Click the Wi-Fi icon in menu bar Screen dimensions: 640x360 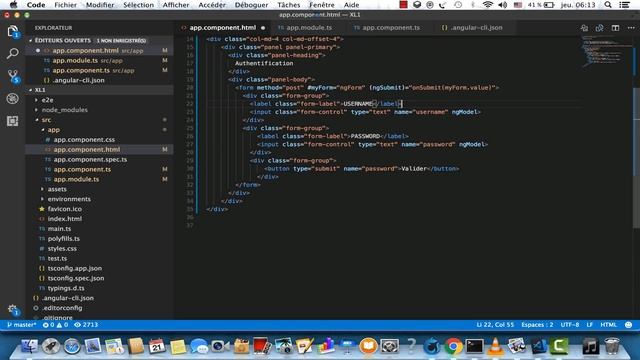487,5
